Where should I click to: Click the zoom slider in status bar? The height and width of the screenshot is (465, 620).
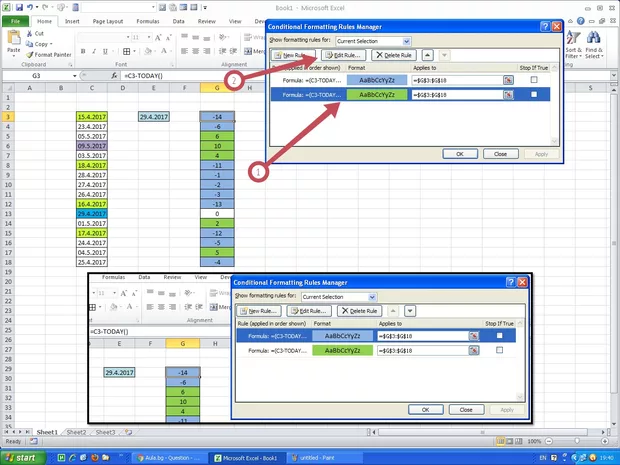577,441
